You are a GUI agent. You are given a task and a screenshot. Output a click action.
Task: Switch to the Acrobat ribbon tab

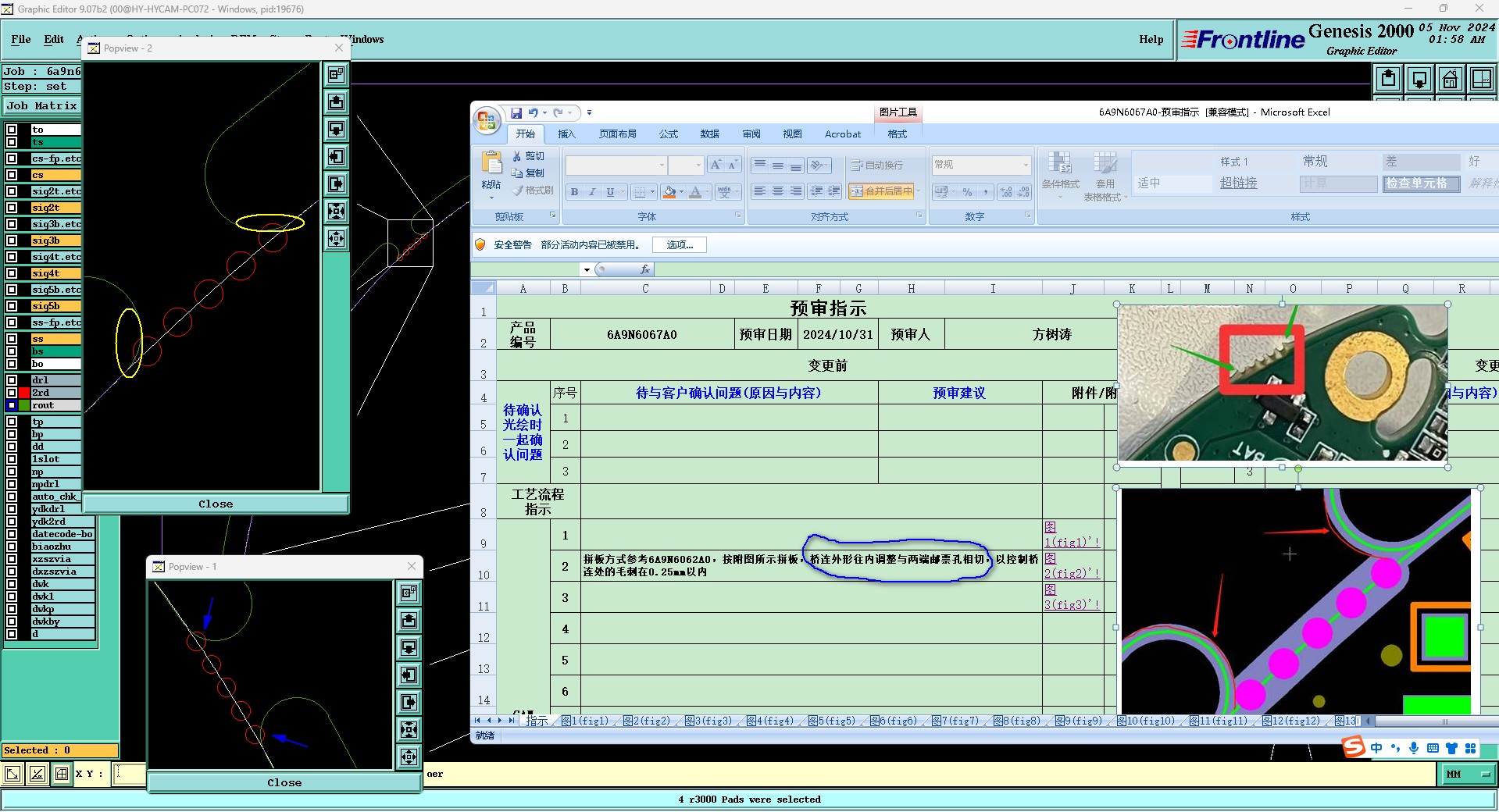[843, 134]
